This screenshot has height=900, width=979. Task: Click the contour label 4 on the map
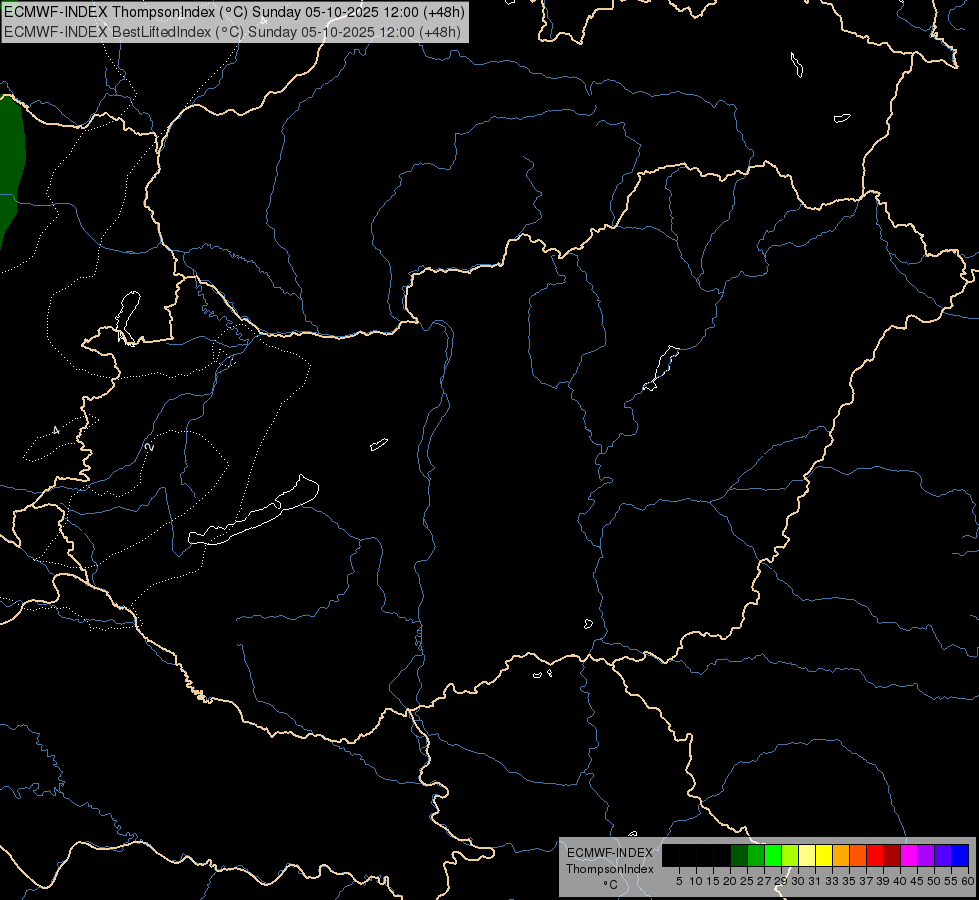[x=56, y=430]
